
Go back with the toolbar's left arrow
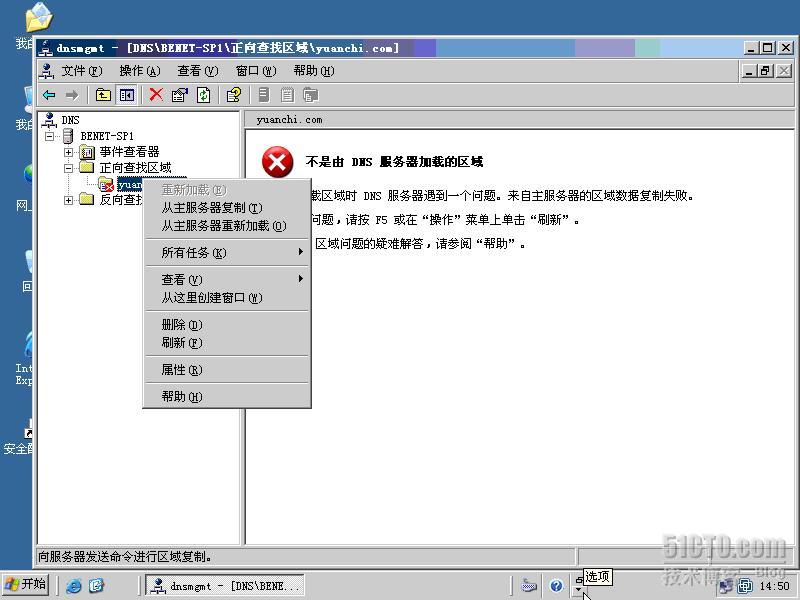49,95
